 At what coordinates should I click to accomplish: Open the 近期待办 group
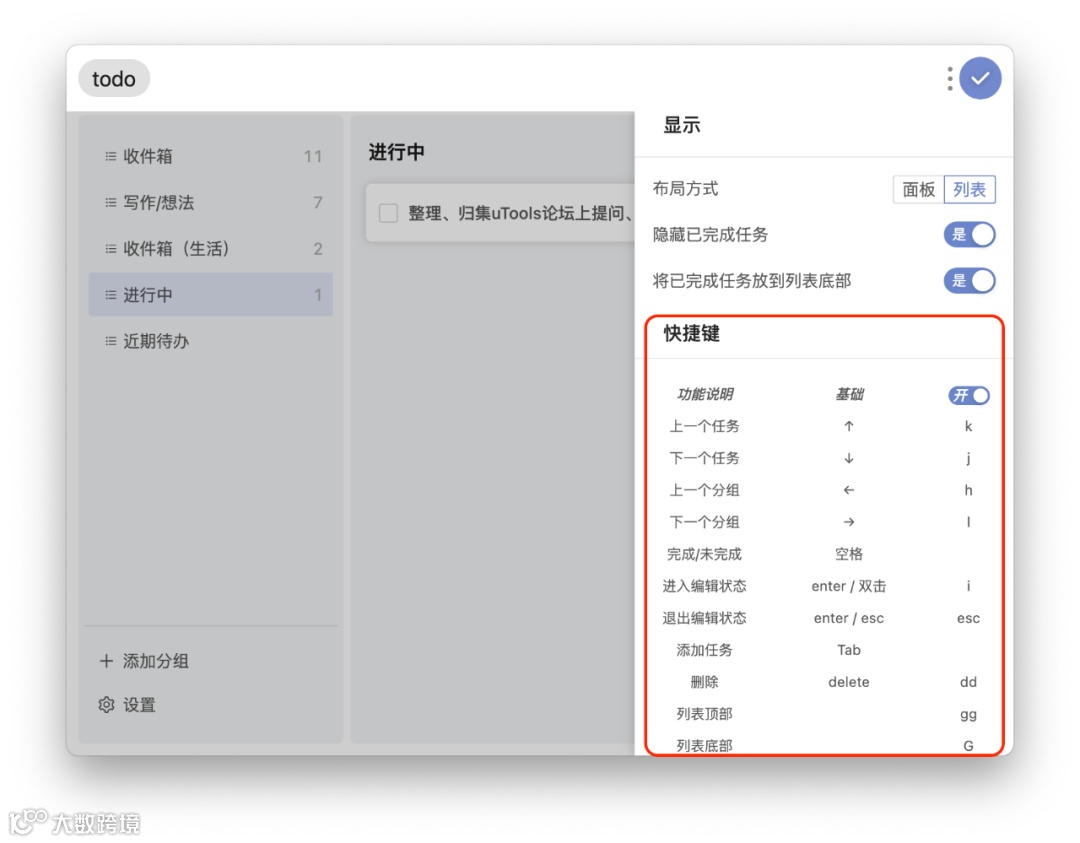coord(211,341)
